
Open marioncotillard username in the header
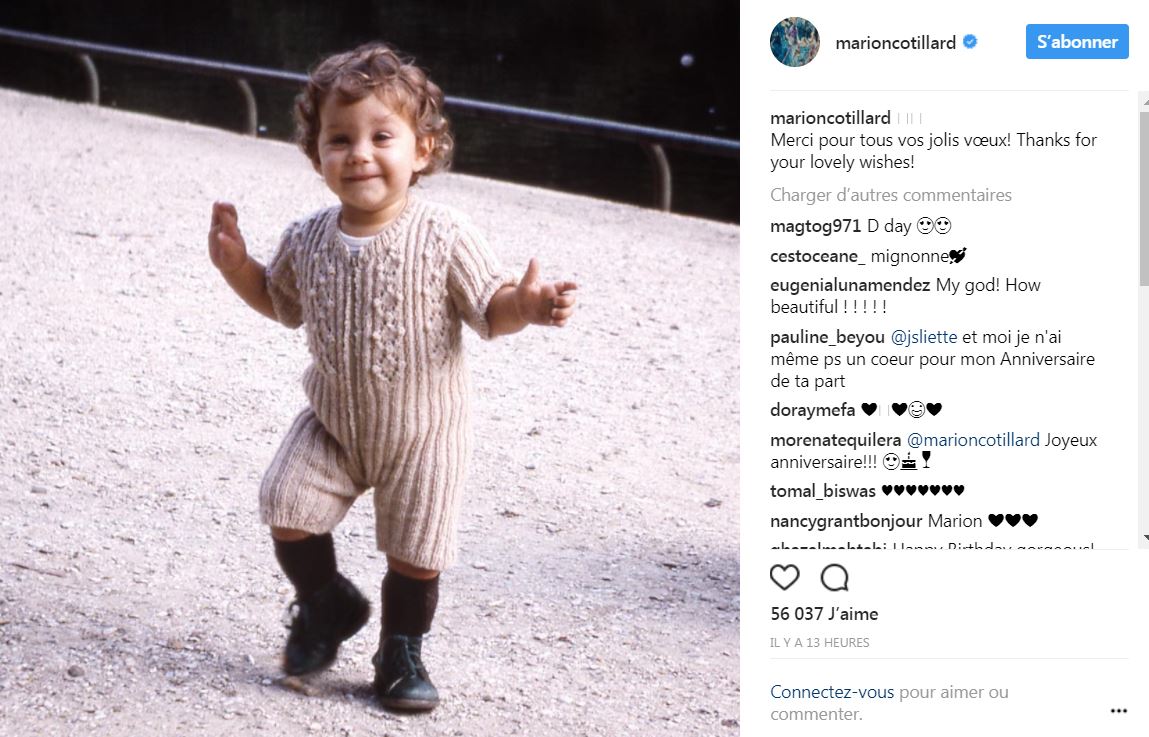tap(895, 42)
